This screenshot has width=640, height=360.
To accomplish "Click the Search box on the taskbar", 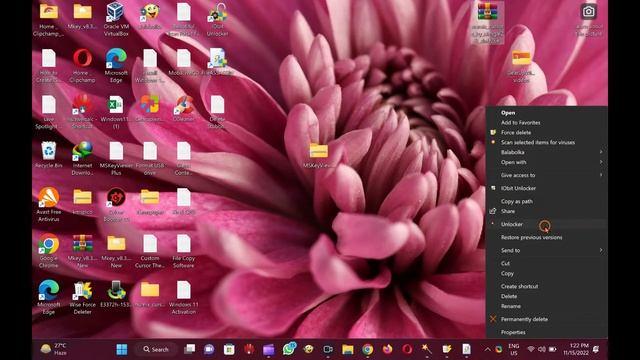I will pyautogui.click(x=156, y=349).
